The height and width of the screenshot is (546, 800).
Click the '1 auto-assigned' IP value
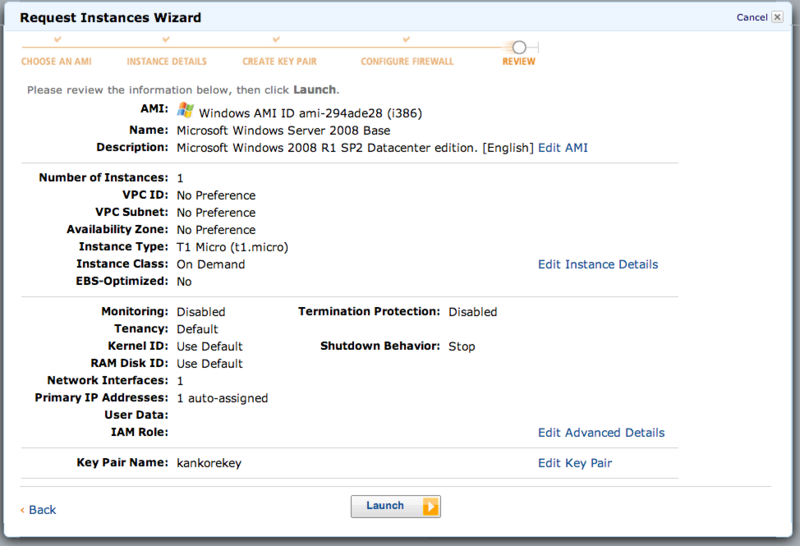[222, 398]
